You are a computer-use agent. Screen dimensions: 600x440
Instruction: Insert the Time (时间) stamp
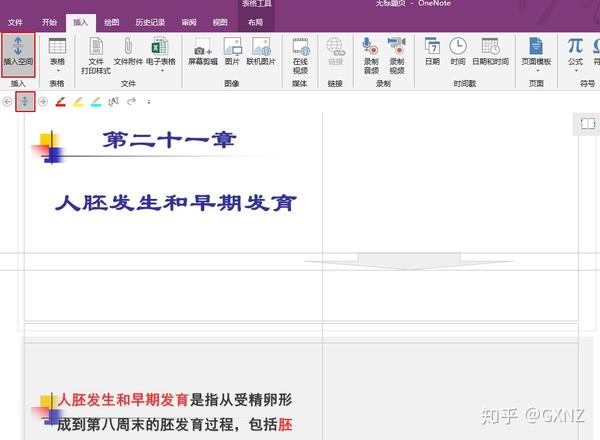pos(458,51)
